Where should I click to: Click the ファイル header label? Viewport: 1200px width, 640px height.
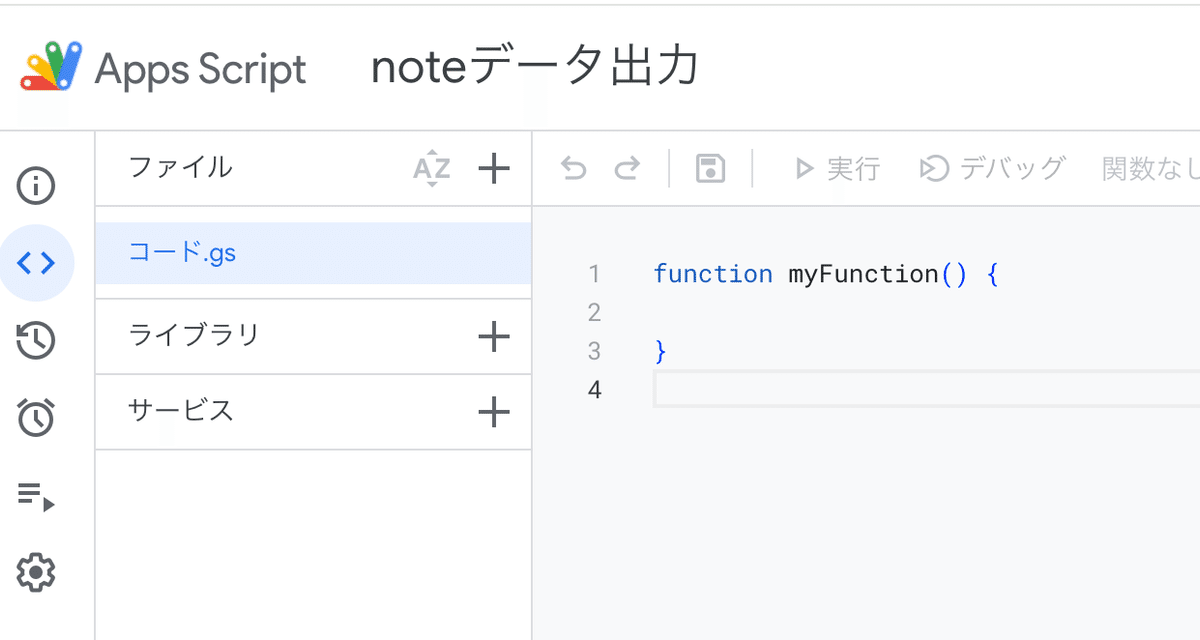(x=181, y=167)
